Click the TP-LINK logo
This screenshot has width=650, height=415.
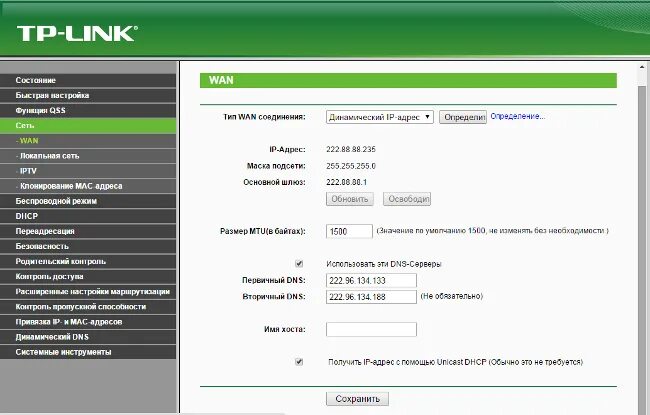[x=77, y=34]
